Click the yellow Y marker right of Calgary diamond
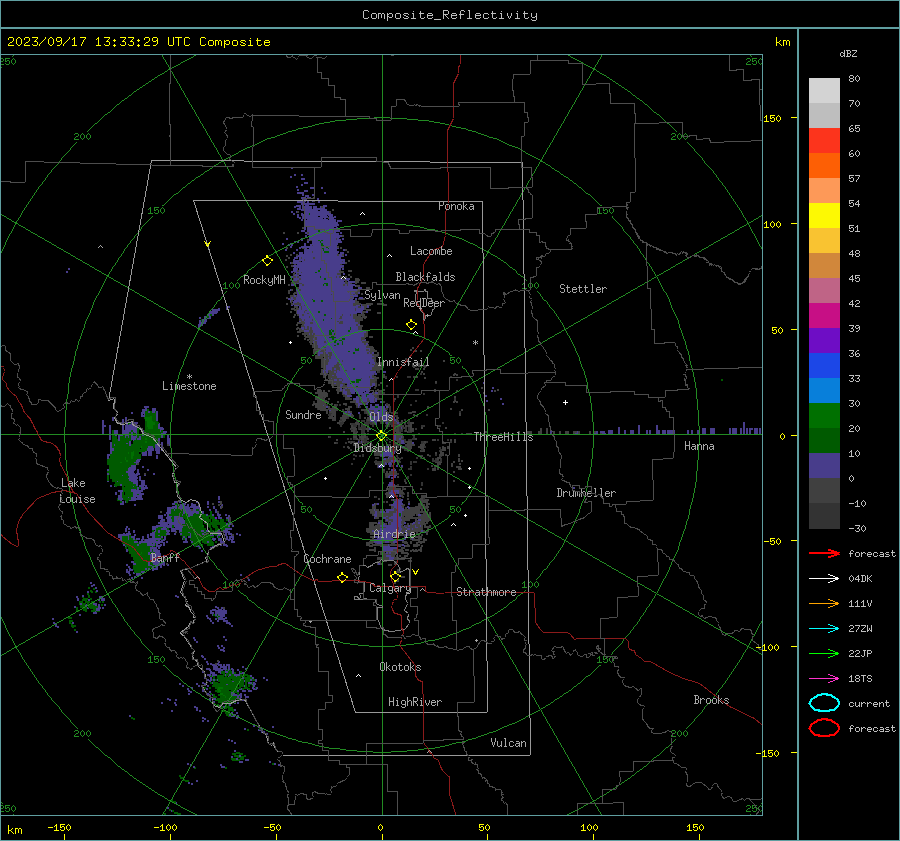Image resolution: width=900 pixels, height=841 pixels. click(416, 572)
